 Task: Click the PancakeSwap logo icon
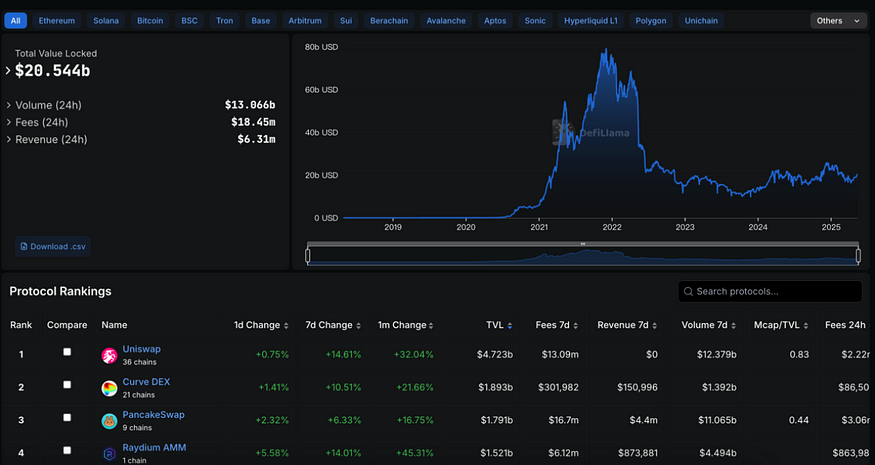(x=109, y=421)
